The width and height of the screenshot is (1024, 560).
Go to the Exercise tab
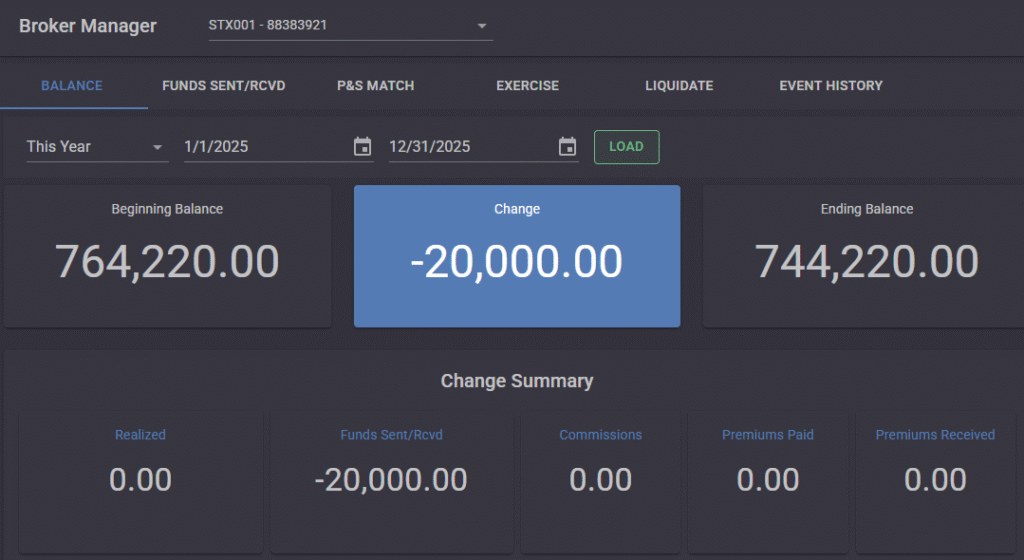[528, 86]
